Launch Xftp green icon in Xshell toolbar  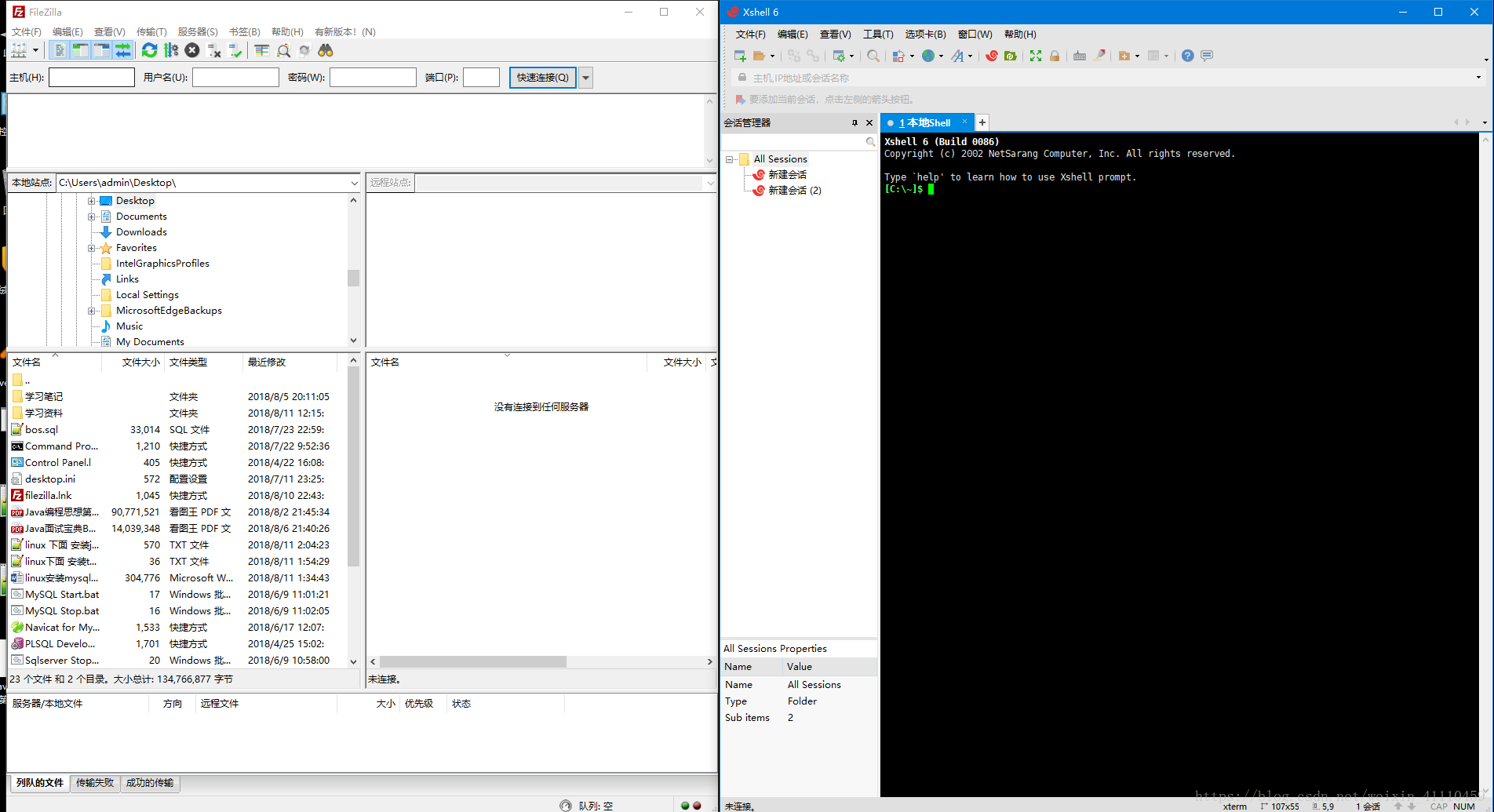(x=1011, y=56)
